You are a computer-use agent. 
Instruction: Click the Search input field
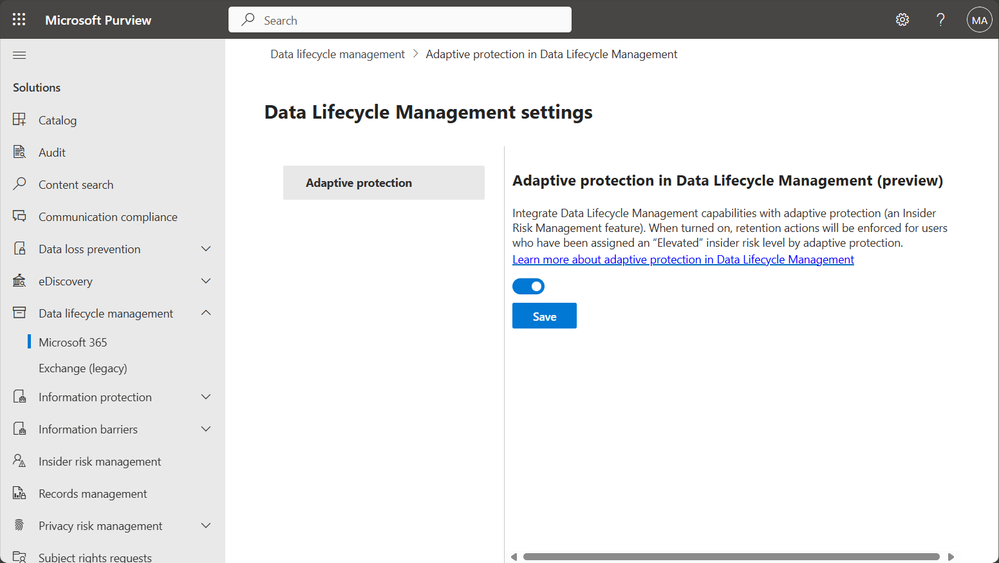click(x=400, y=20)
